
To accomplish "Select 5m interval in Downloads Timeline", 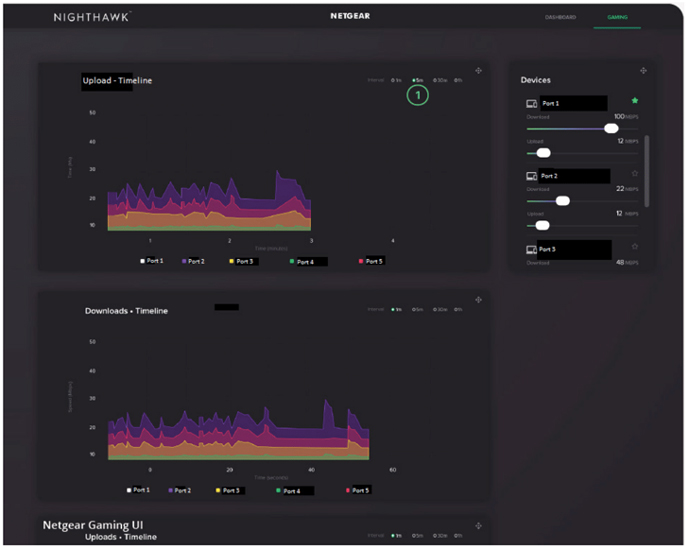I will 417,310.
